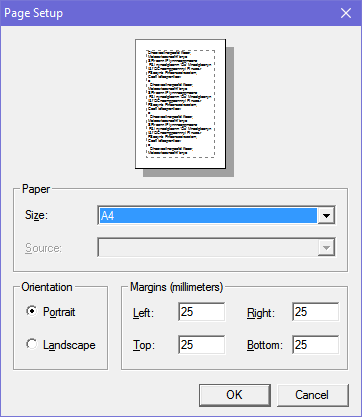
Task: Click the Left margin input field
Action: (202, 312)
